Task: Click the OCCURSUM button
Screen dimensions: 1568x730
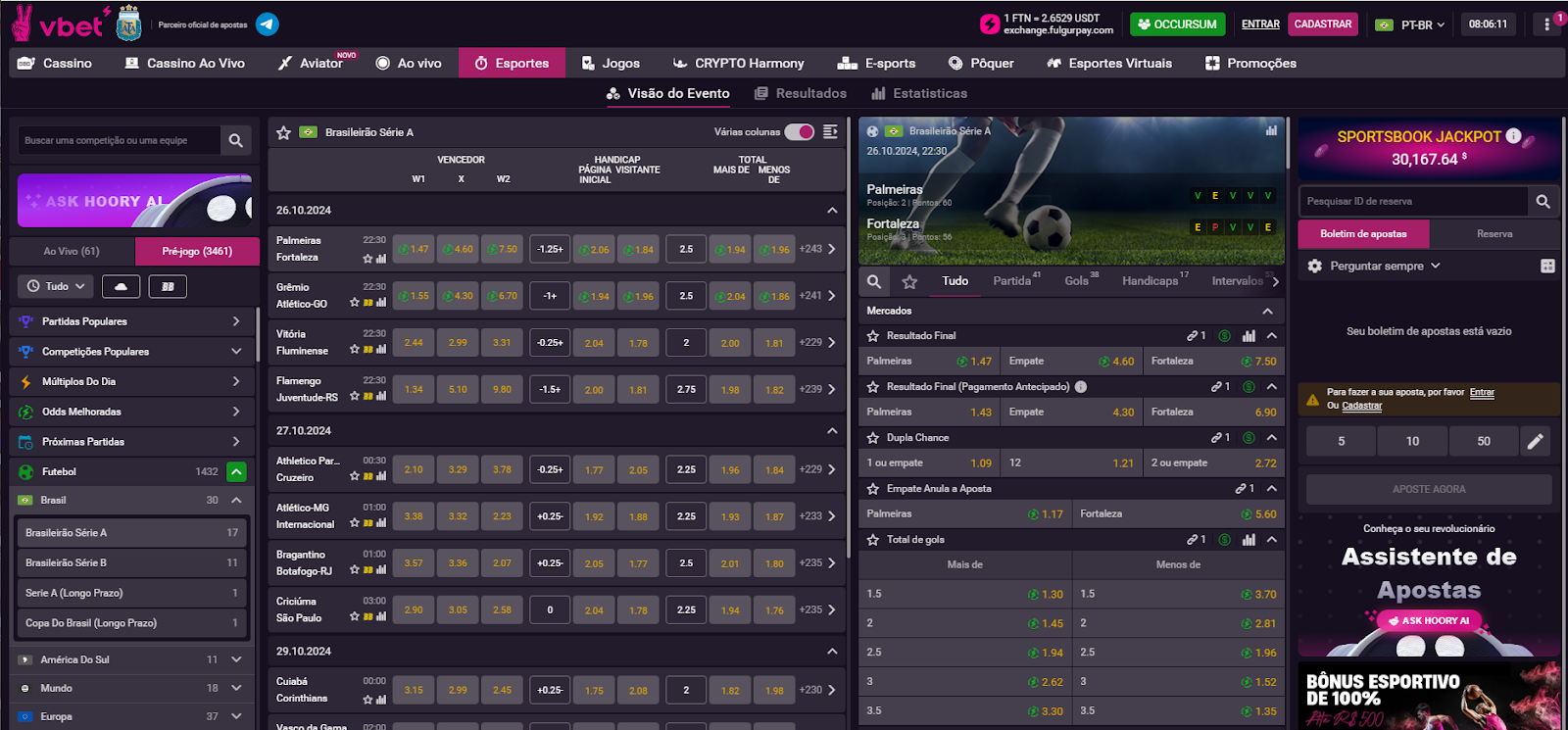Action: tap(1177, 24)
